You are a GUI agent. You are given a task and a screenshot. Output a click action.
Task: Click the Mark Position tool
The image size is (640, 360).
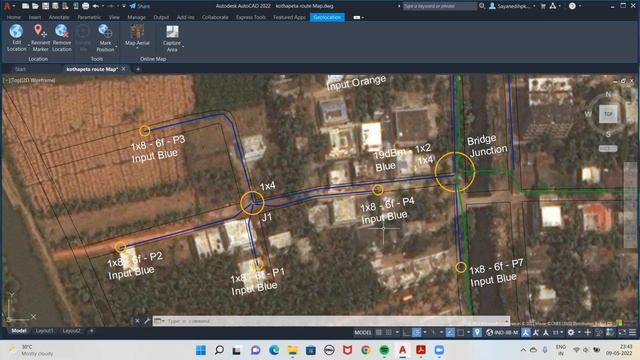click(x=105, y=38)
